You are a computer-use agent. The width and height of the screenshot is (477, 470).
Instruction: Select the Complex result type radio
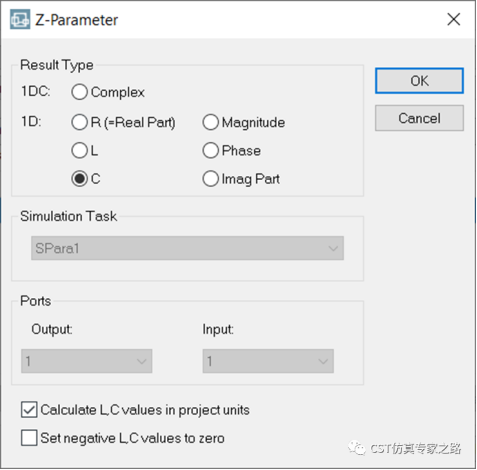[79, 92]
